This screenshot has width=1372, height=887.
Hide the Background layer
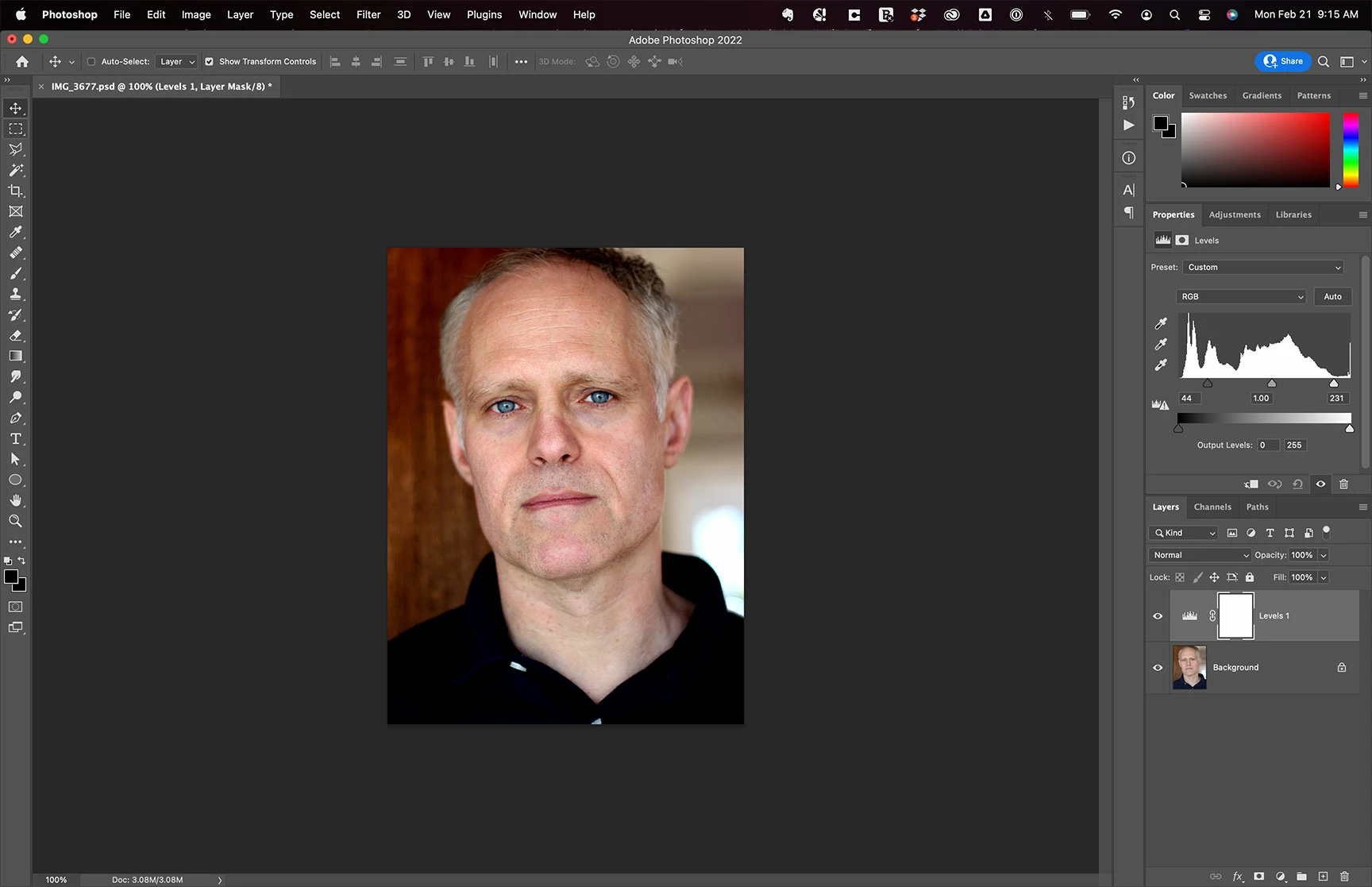(x=1158, y=667)
